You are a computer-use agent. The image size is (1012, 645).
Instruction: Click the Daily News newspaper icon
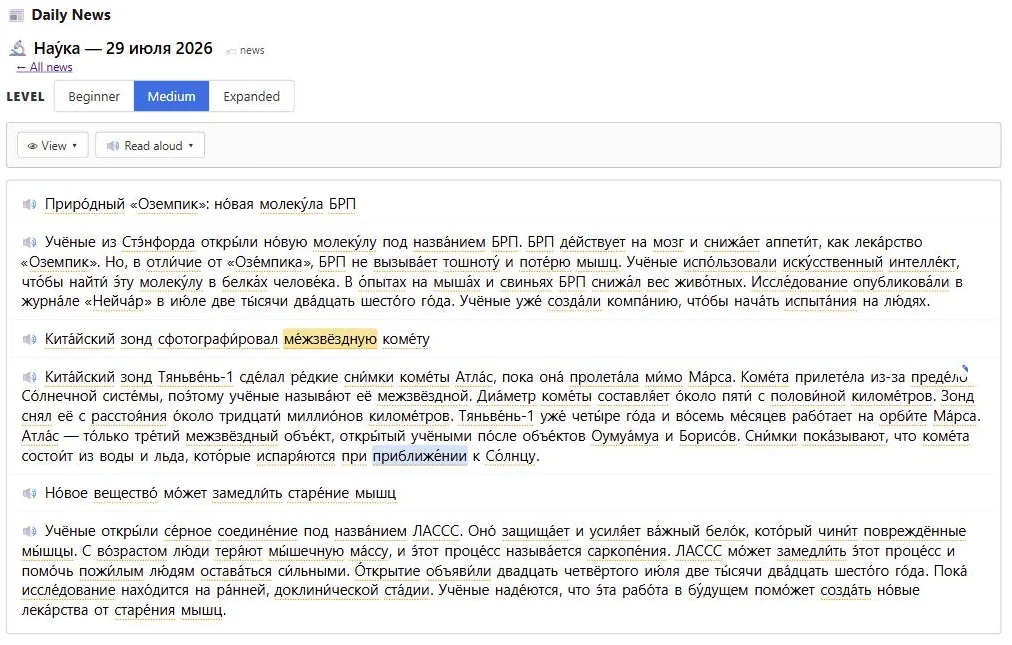point(16,15)
